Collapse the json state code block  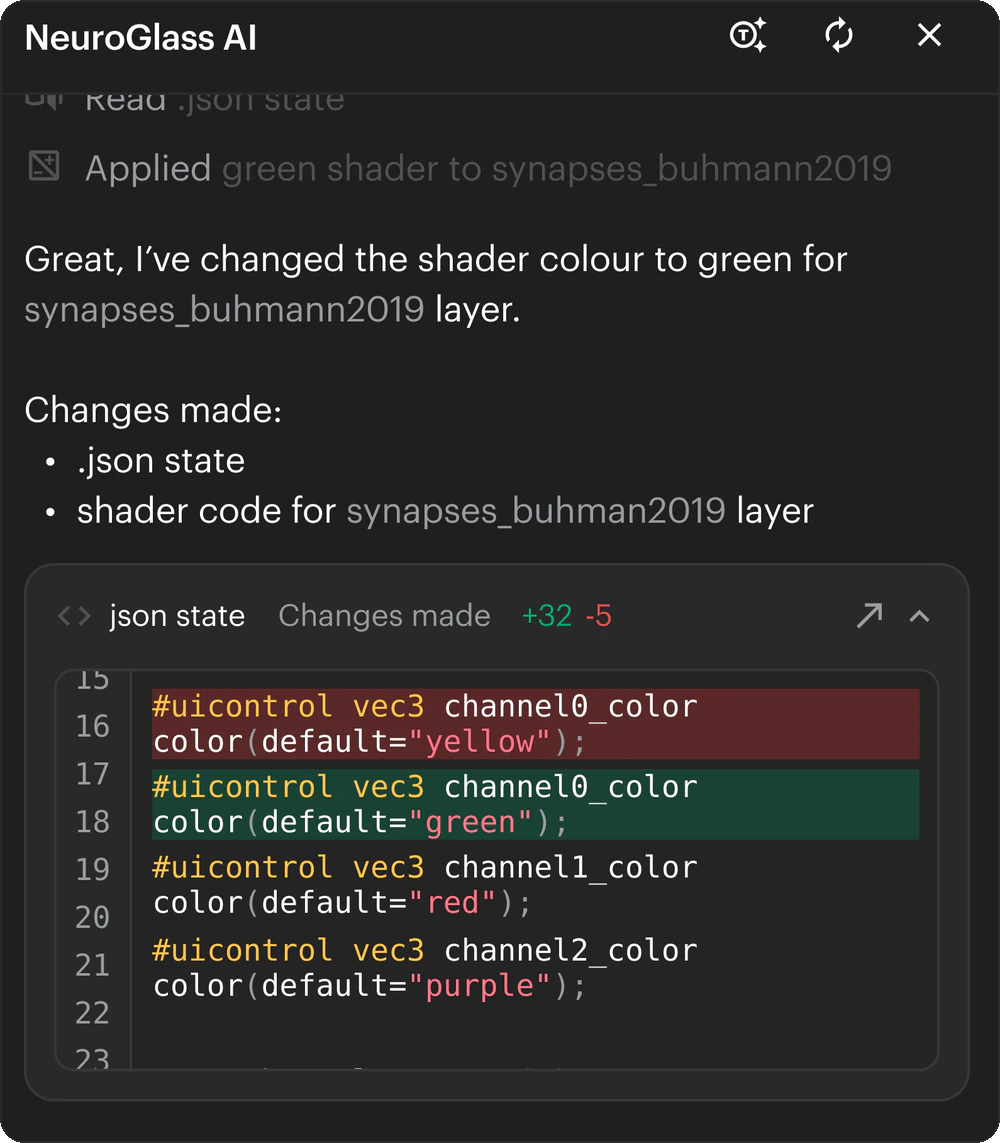tap(920, 617)
